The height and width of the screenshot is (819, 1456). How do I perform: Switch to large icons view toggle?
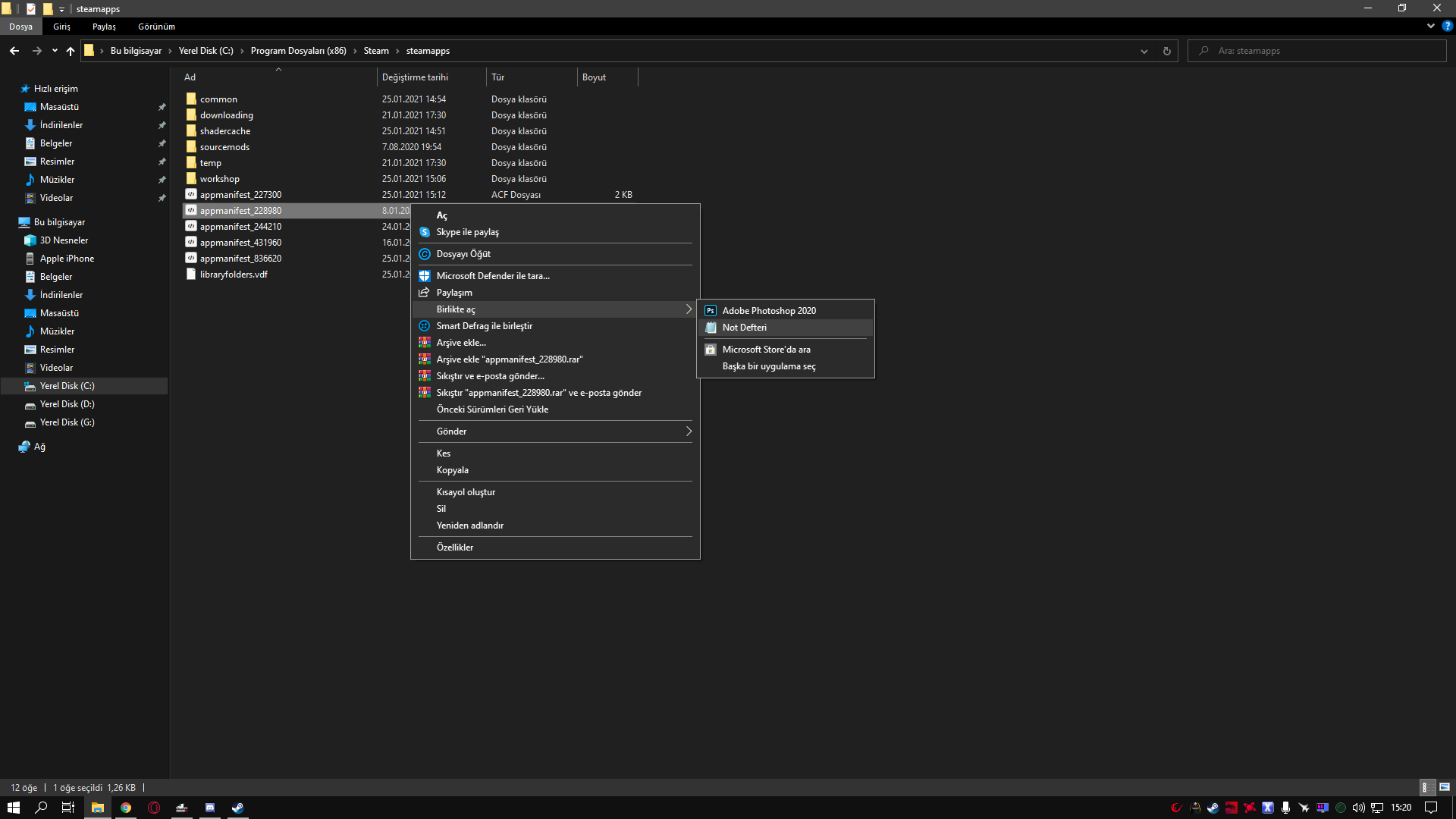tap(1444, 787)
